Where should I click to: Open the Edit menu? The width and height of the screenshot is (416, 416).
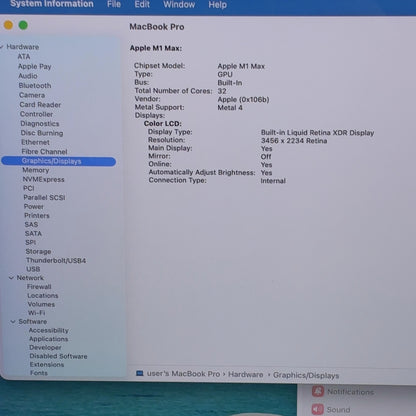(142, 4)
